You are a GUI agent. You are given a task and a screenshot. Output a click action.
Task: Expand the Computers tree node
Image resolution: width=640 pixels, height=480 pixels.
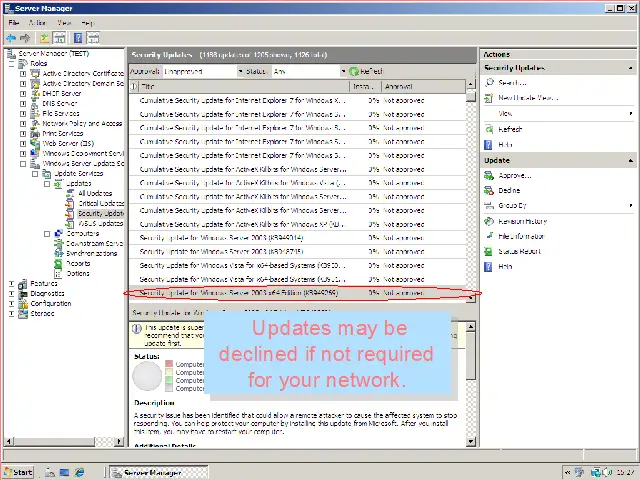(x=47, y=233)
